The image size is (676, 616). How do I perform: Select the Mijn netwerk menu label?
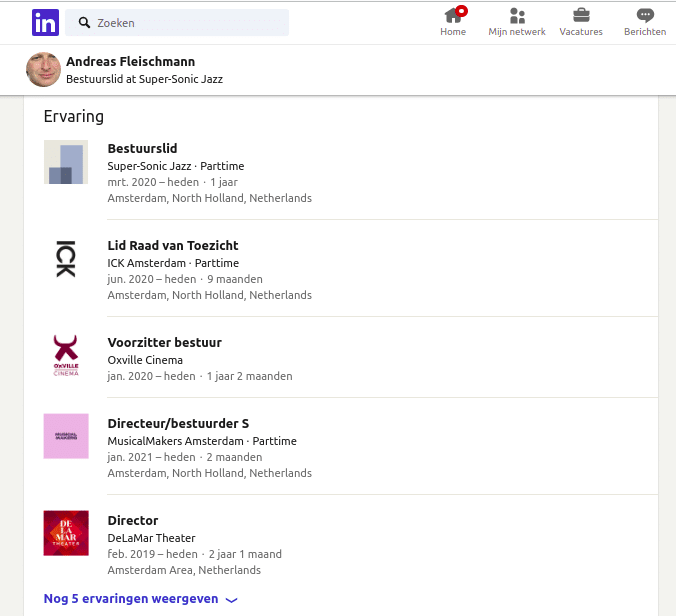click(517, 31)
